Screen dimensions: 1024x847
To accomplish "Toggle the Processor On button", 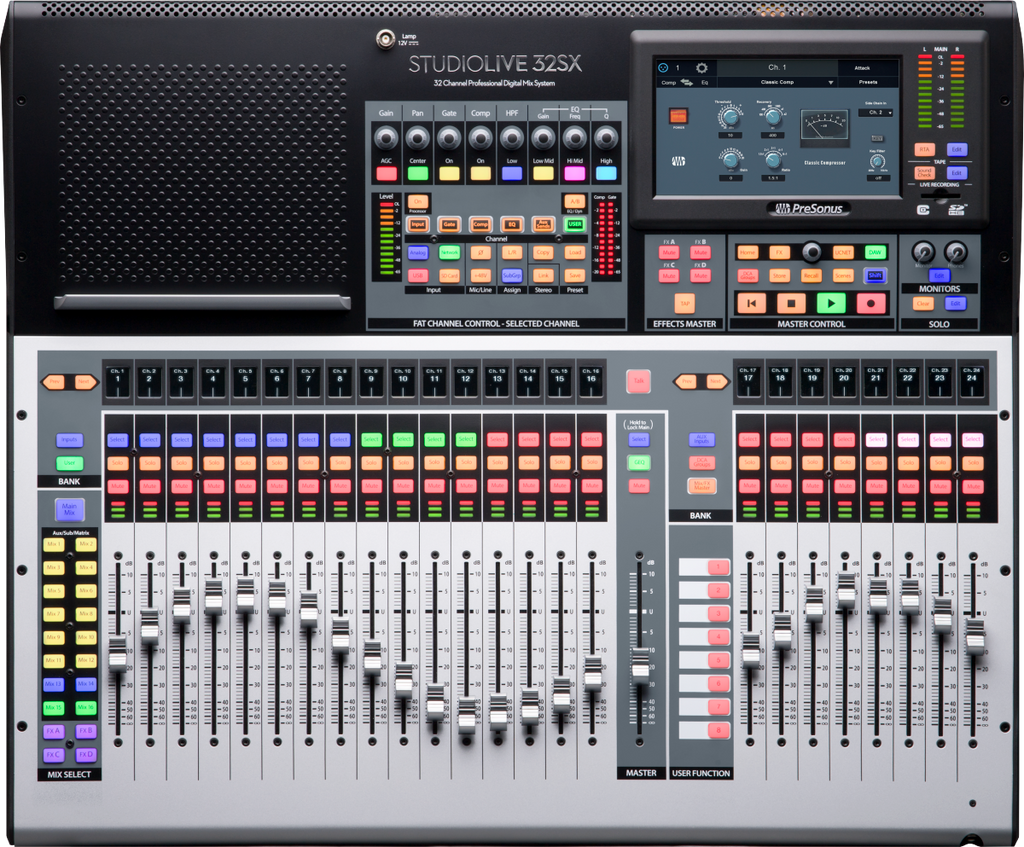I will 418,202.
